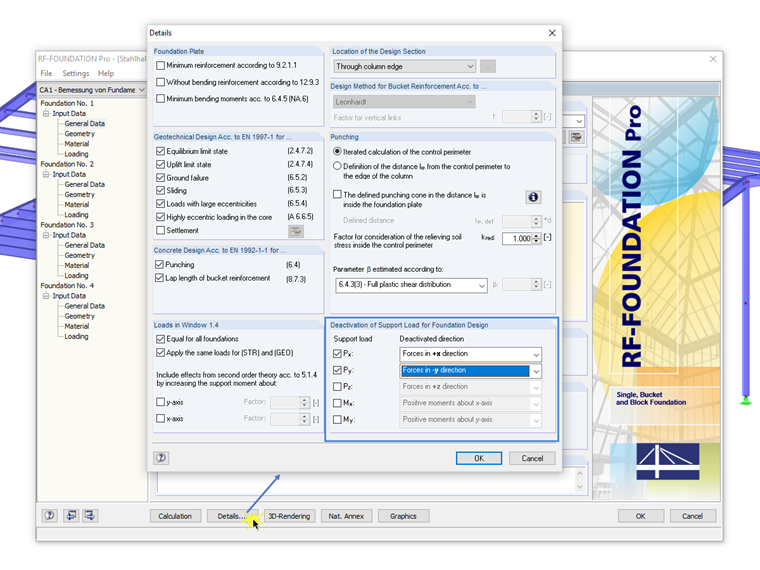The width and height of the screenshot is (760, 570).
Task: Open the Through column edge dropdown
Action: coord(405,66)
